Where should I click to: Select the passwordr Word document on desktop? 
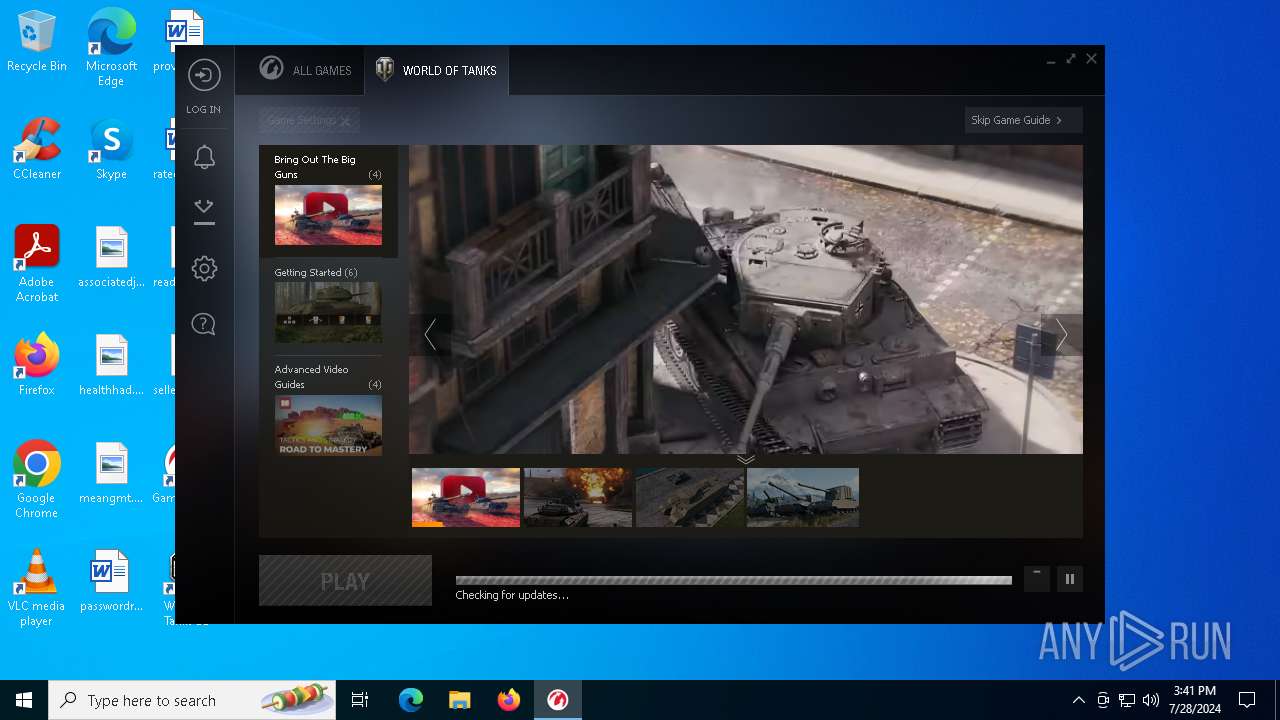click(111, 582)
